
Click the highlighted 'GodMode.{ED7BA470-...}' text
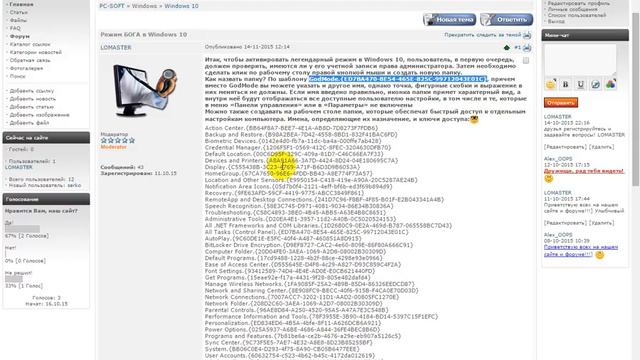click(x=398, y=79)
